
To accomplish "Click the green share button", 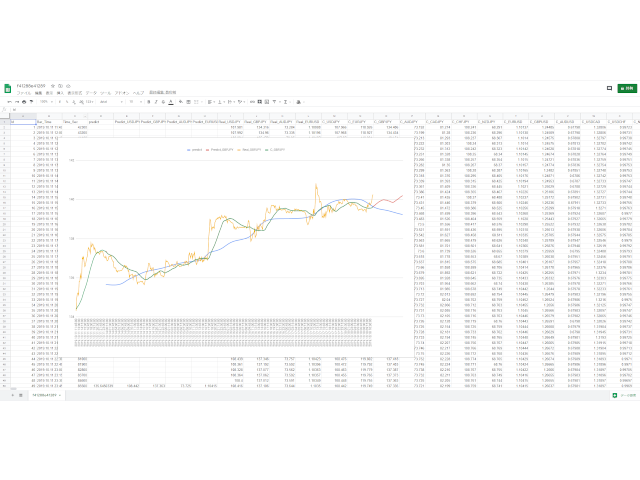I will pos(627,88).
